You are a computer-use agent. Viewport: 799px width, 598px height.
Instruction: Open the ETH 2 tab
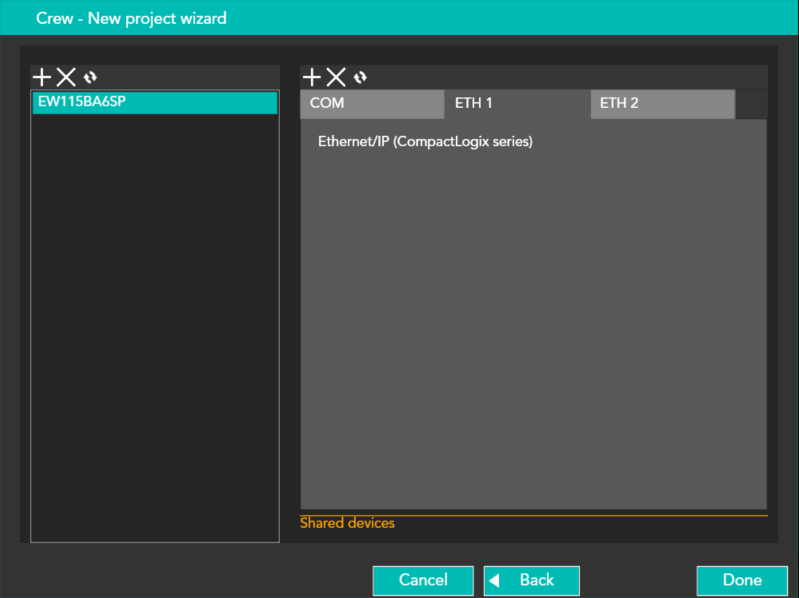(x=662, y=104)
